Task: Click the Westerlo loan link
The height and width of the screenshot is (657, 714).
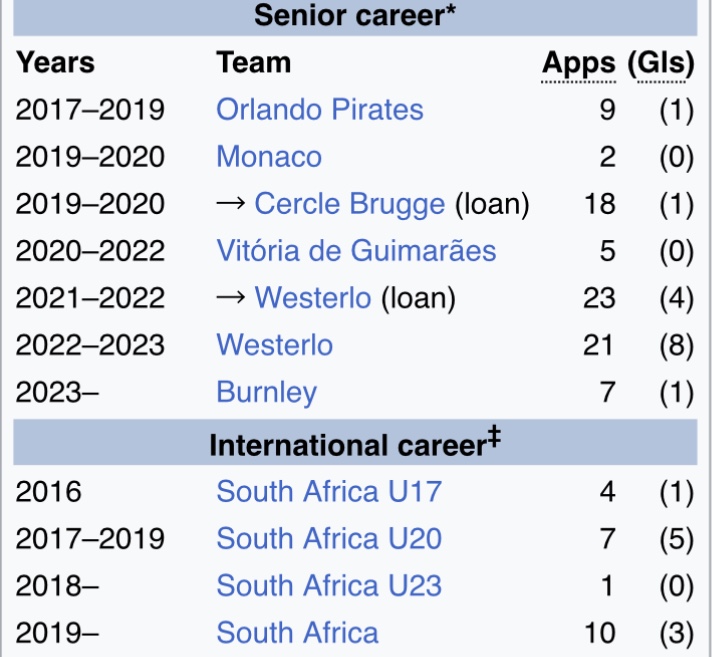Action: point(313,298)
